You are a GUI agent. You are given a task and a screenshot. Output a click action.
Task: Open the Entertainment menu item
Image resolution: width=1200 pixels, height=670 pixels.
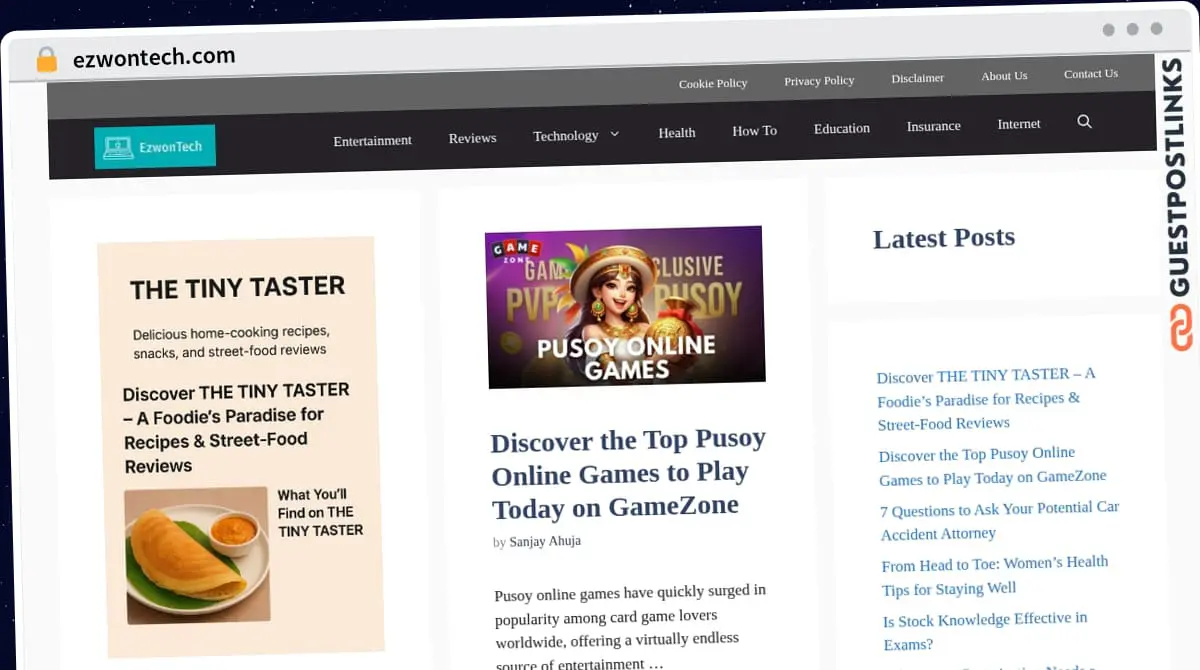[x=372, y=140]
